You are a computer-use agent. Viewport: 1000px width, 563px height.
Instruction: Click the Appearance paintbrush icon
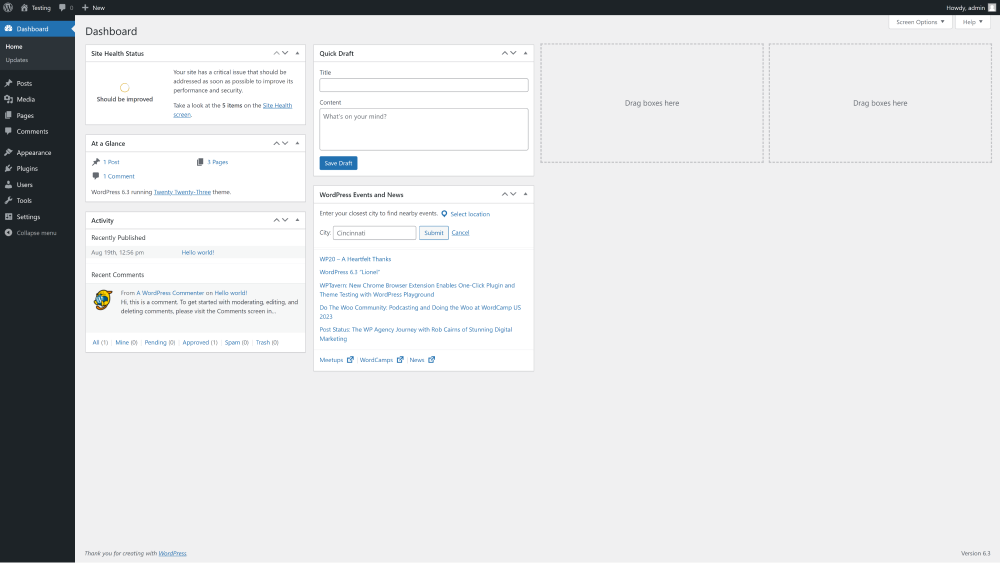click(x=8, y=152)
